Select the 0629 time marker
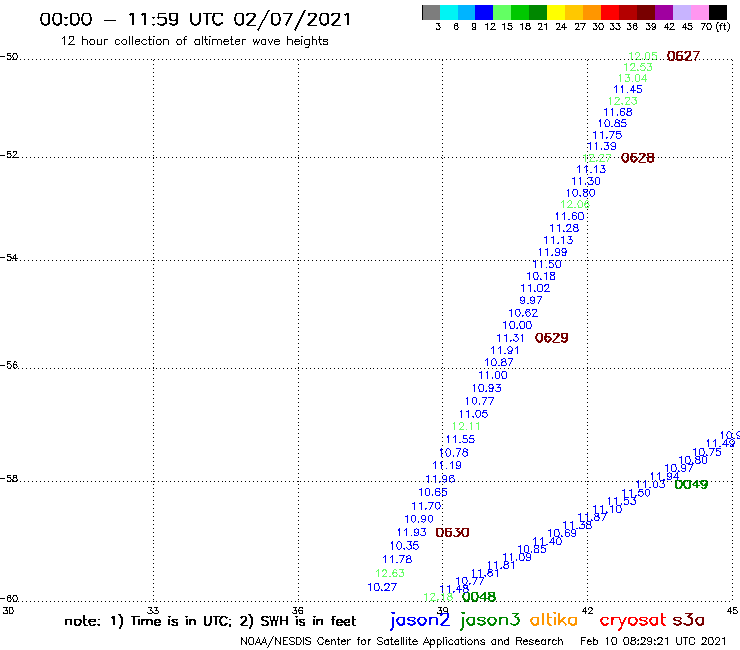 pyautogui.click(x=551, y=338)
